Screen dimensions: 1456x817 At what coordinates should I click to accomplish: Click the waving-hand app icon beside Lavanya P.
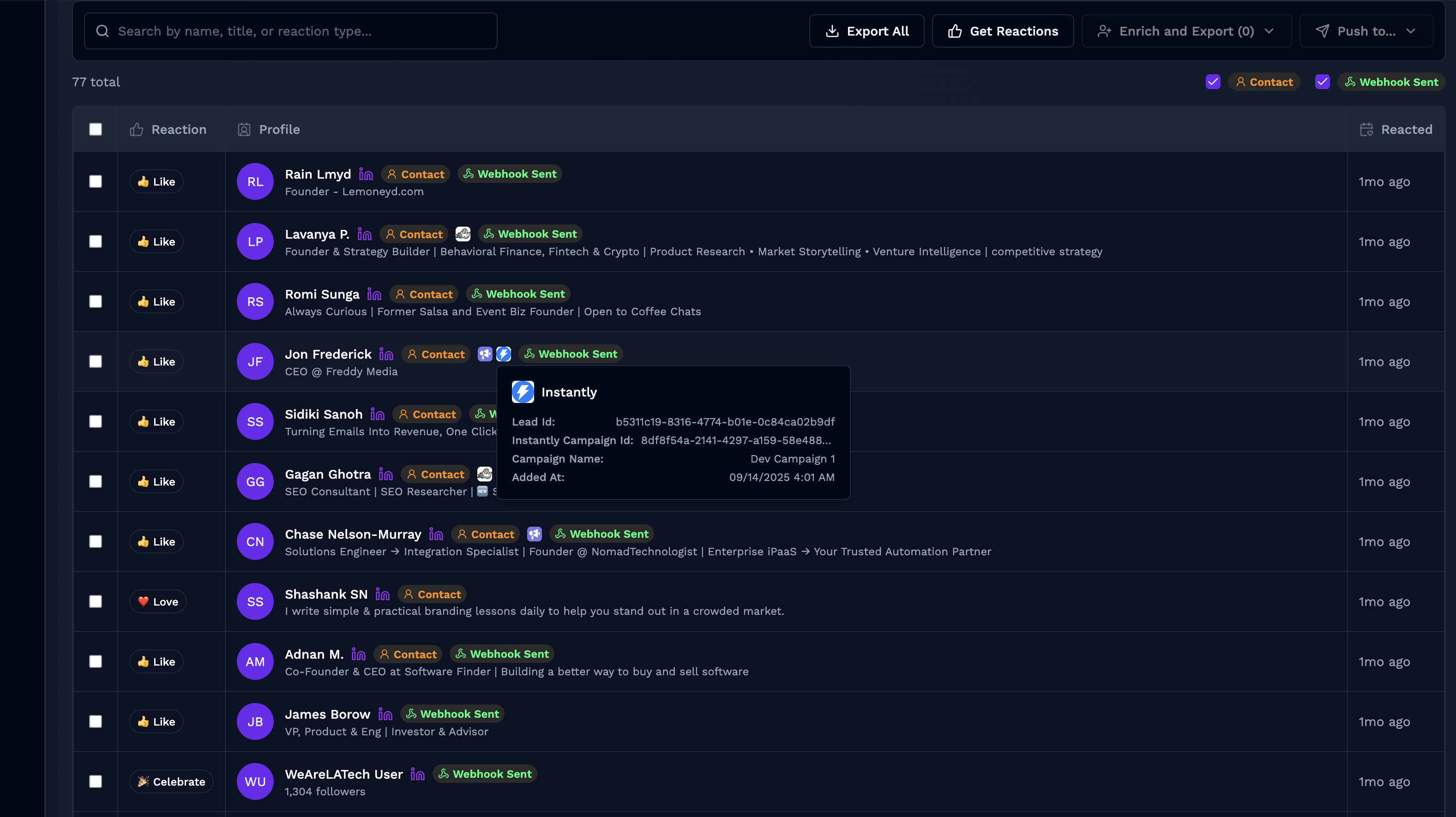[463, 234]
